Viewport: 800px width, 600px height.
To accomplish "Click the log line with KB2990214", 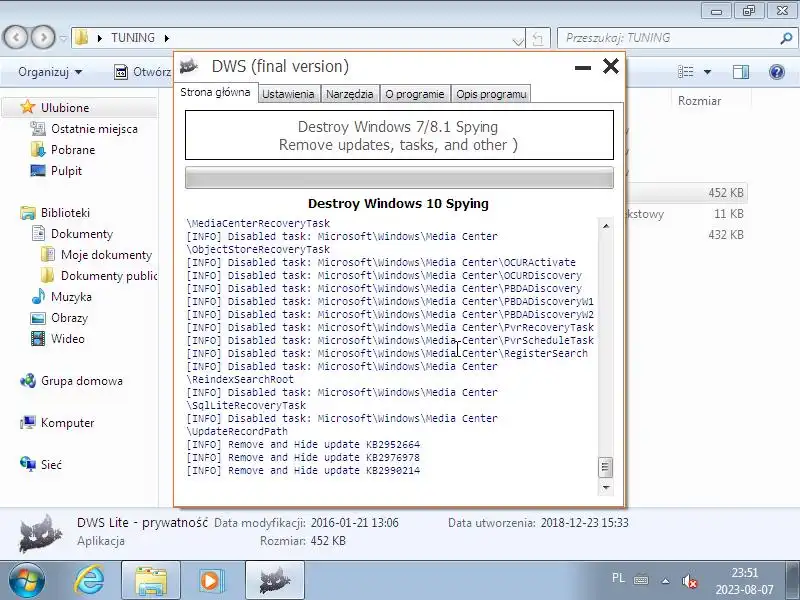I will 304,470.
